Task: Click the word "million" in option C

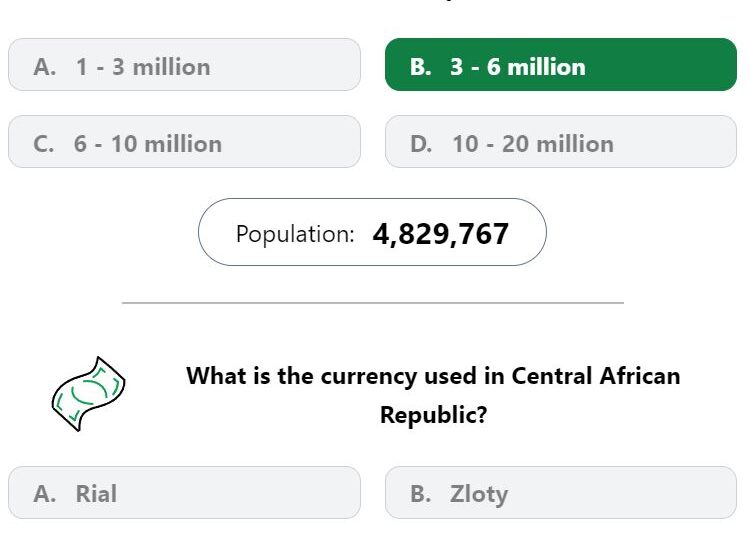Action: pos(182,144)
